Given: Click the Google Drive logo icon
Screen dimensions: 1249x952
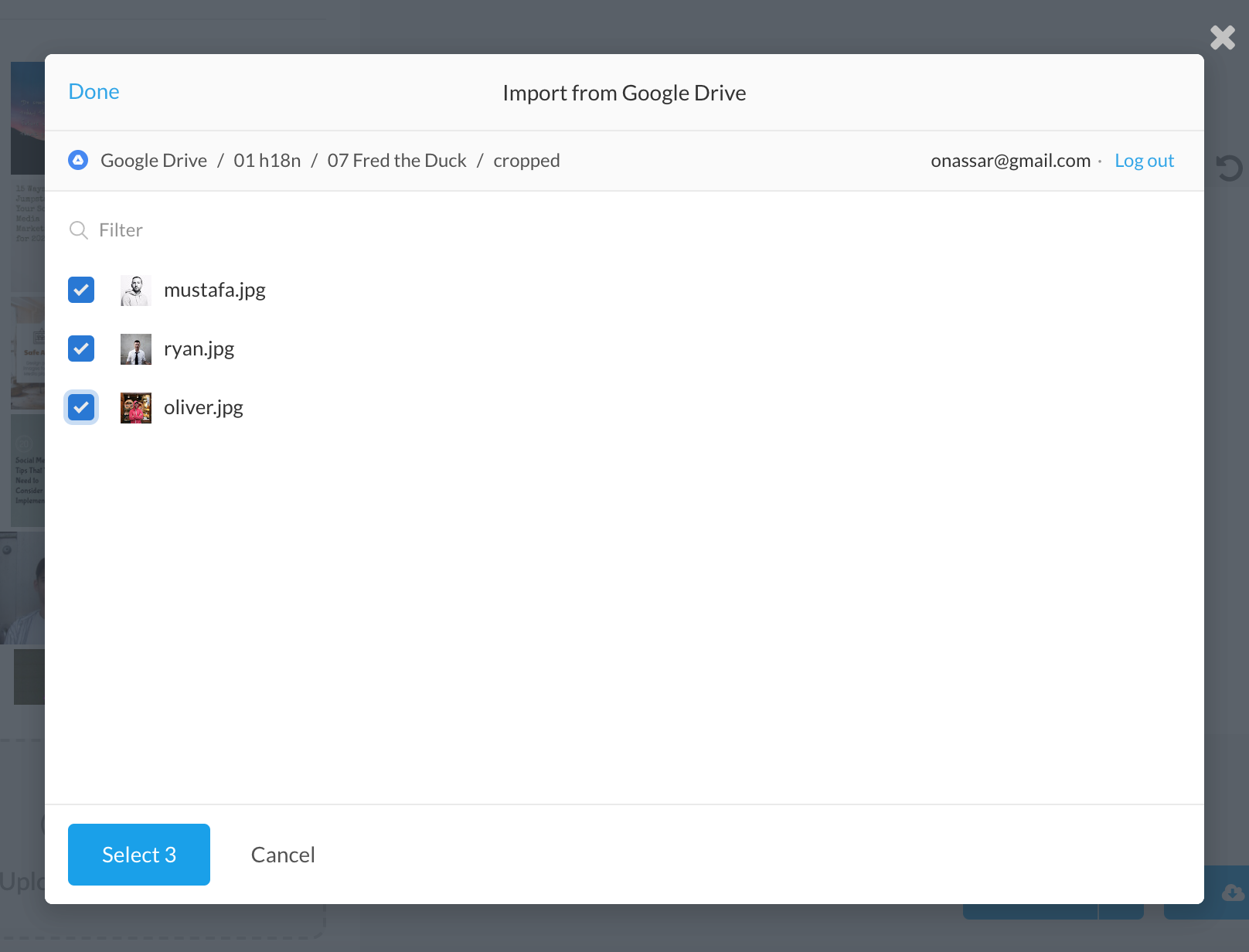Looking at the screenshot, I should click(79, 160).
